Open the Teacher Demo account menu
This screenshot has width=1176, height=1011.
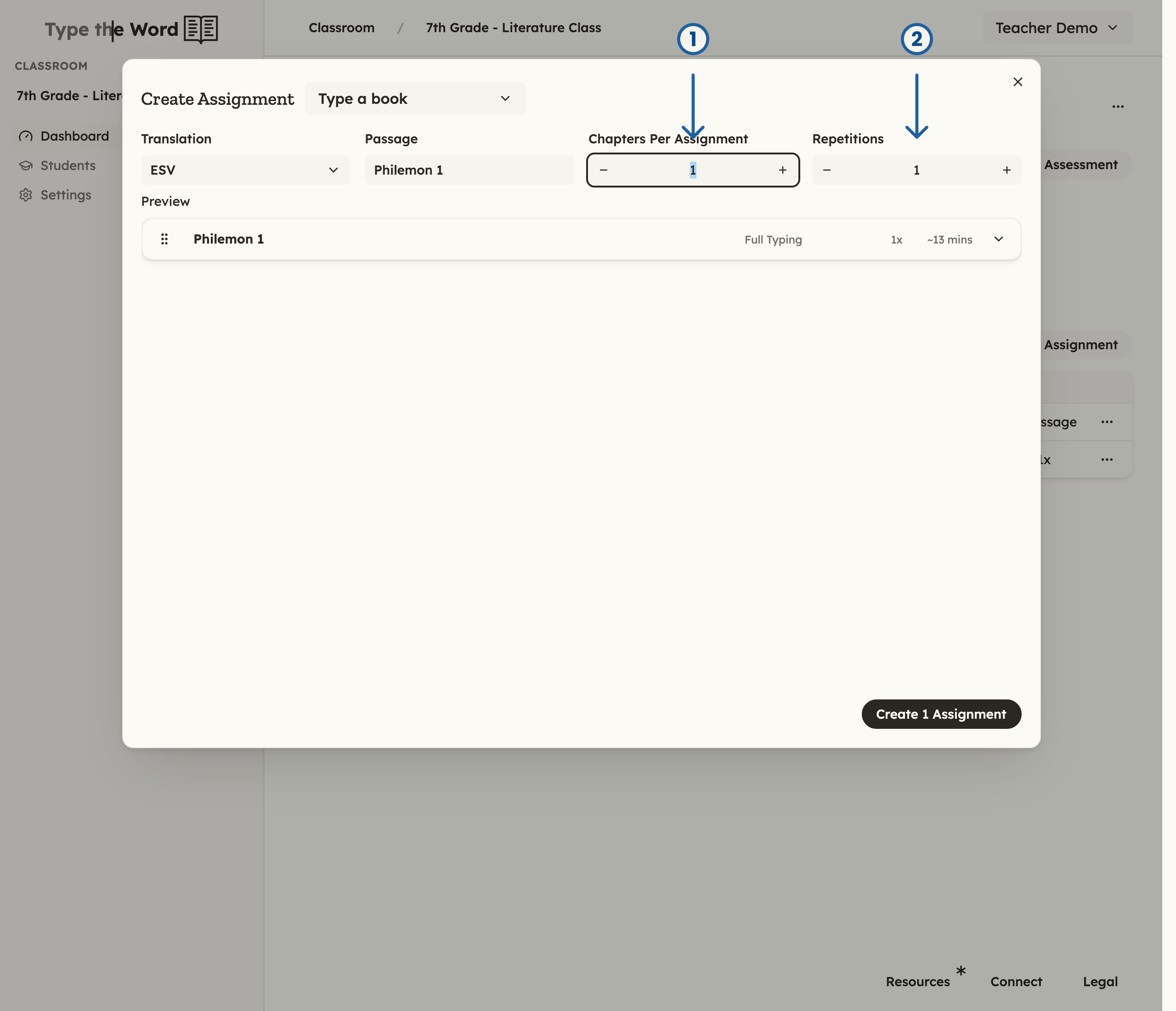(x=1057, y=28)
